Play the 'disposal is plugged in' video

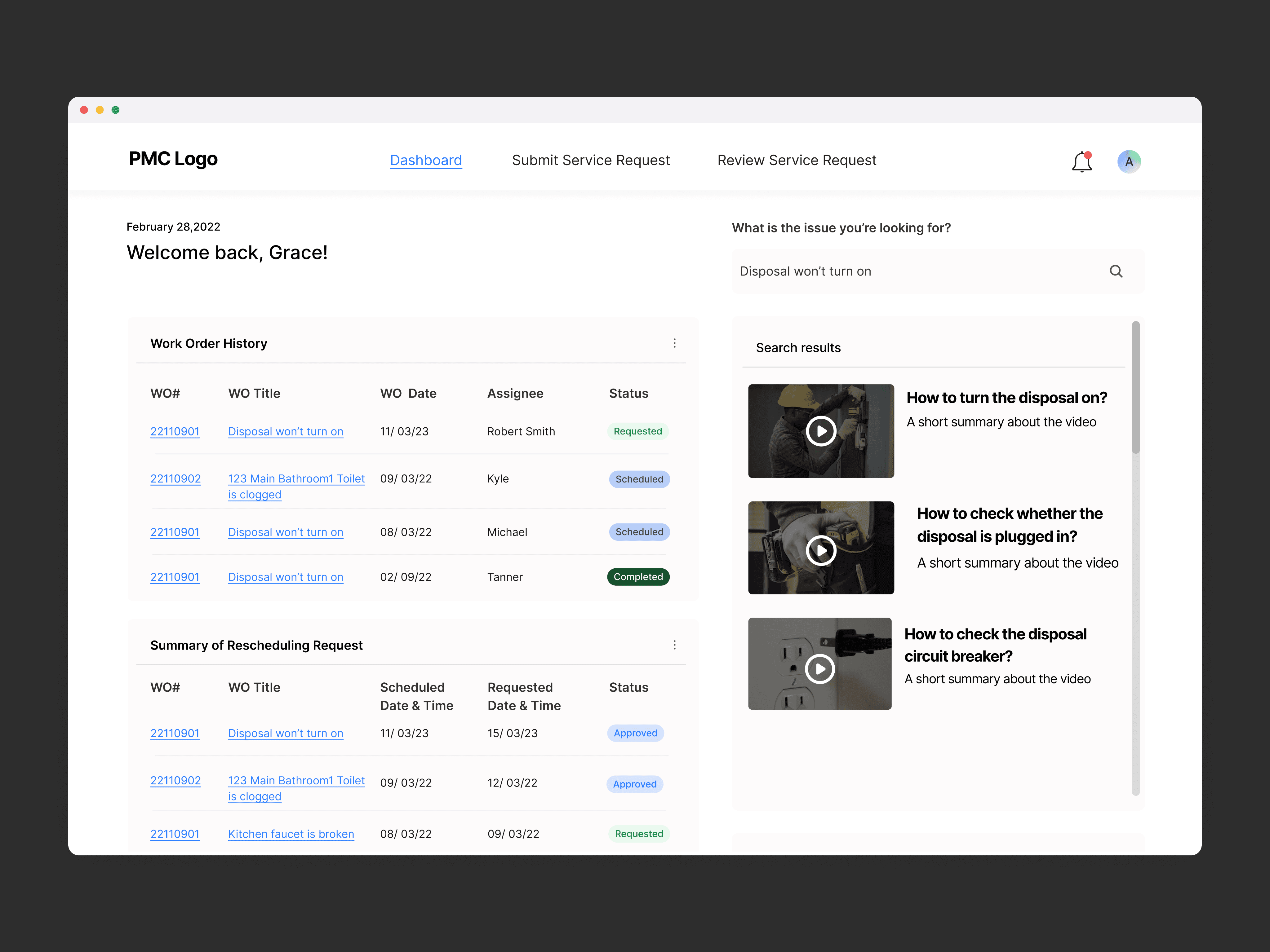pyautogui.click(x=820, y=550)
